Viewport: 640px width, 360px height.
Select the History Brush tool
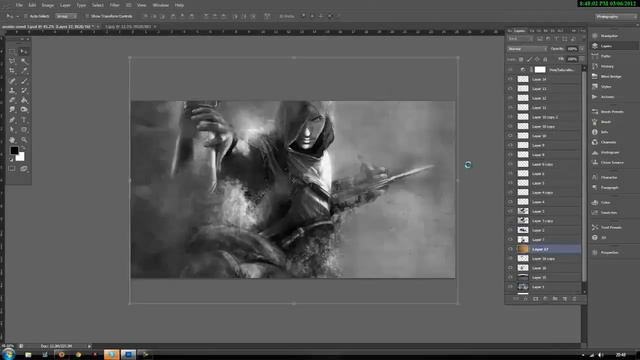[24, 91]
